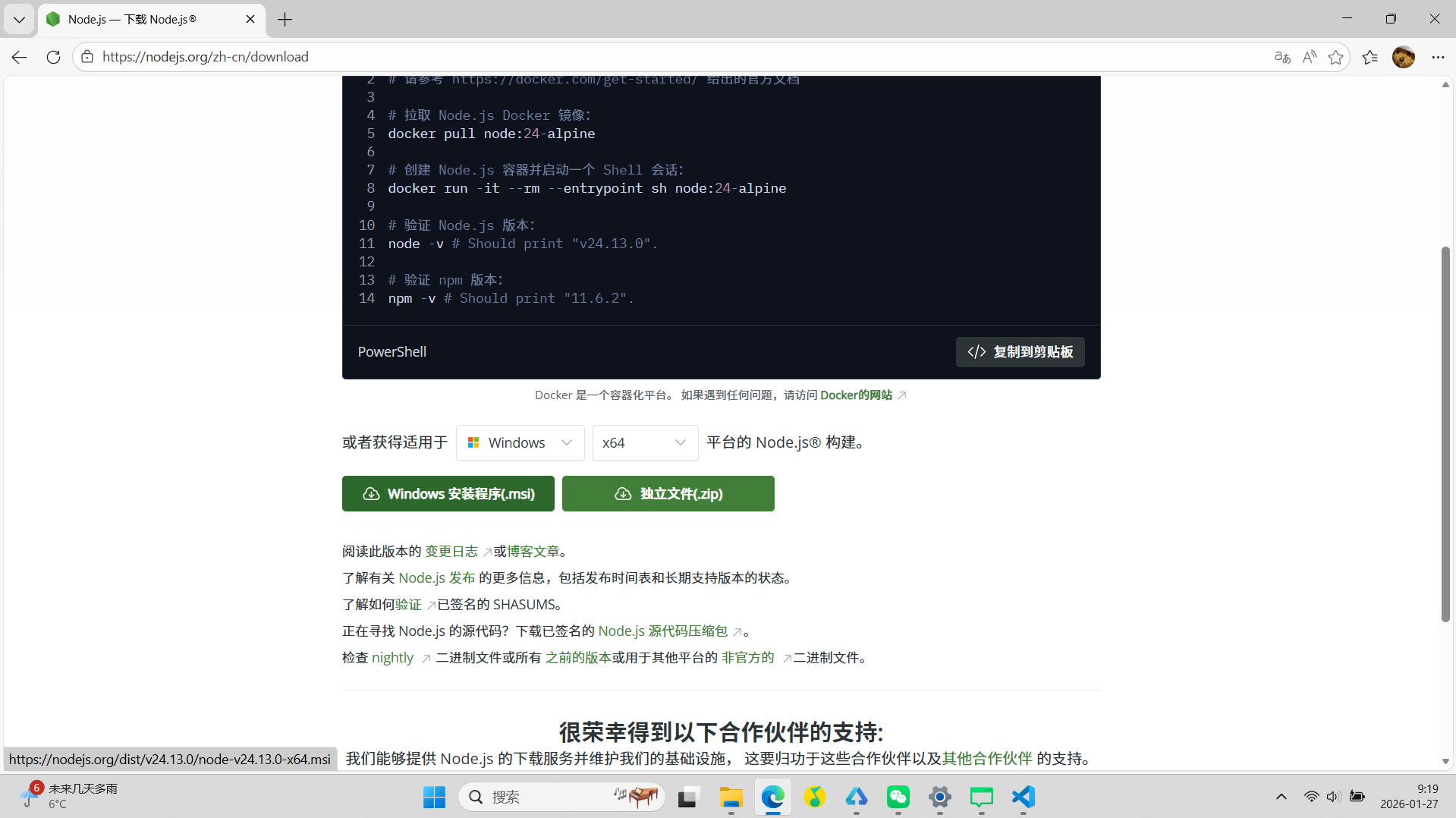Open Edge settings and more menu
Screen dimensions: 1456x818
[x=1438, y=57]
